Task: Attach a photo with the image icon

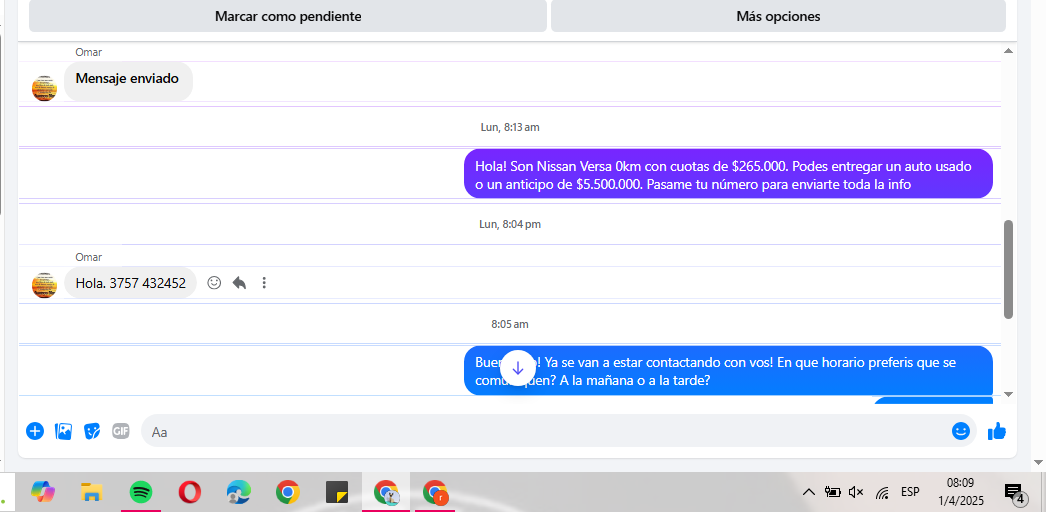Action: [x=63, y=431]
